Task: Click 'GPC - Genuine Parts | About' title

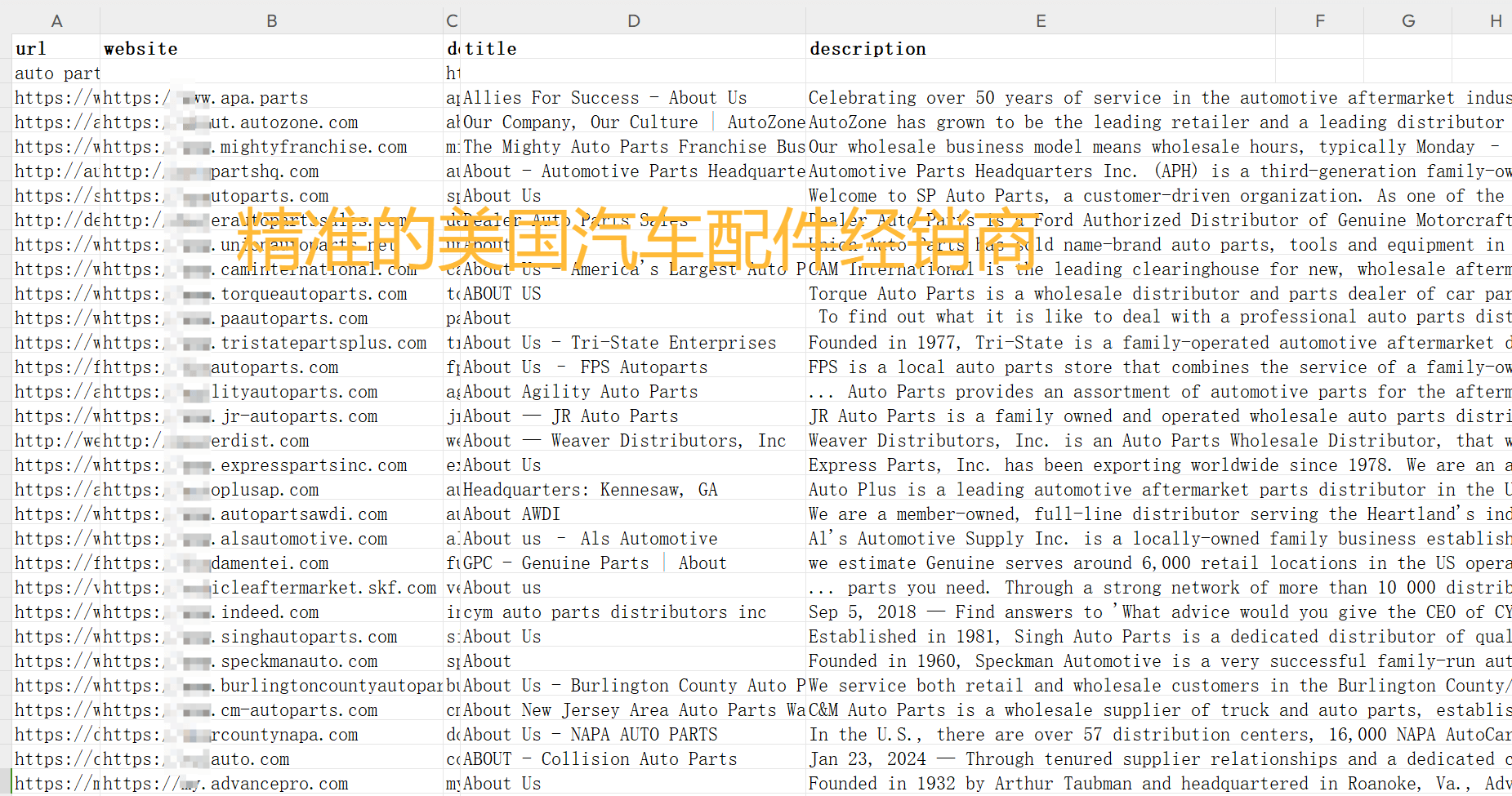Action: 634,563
